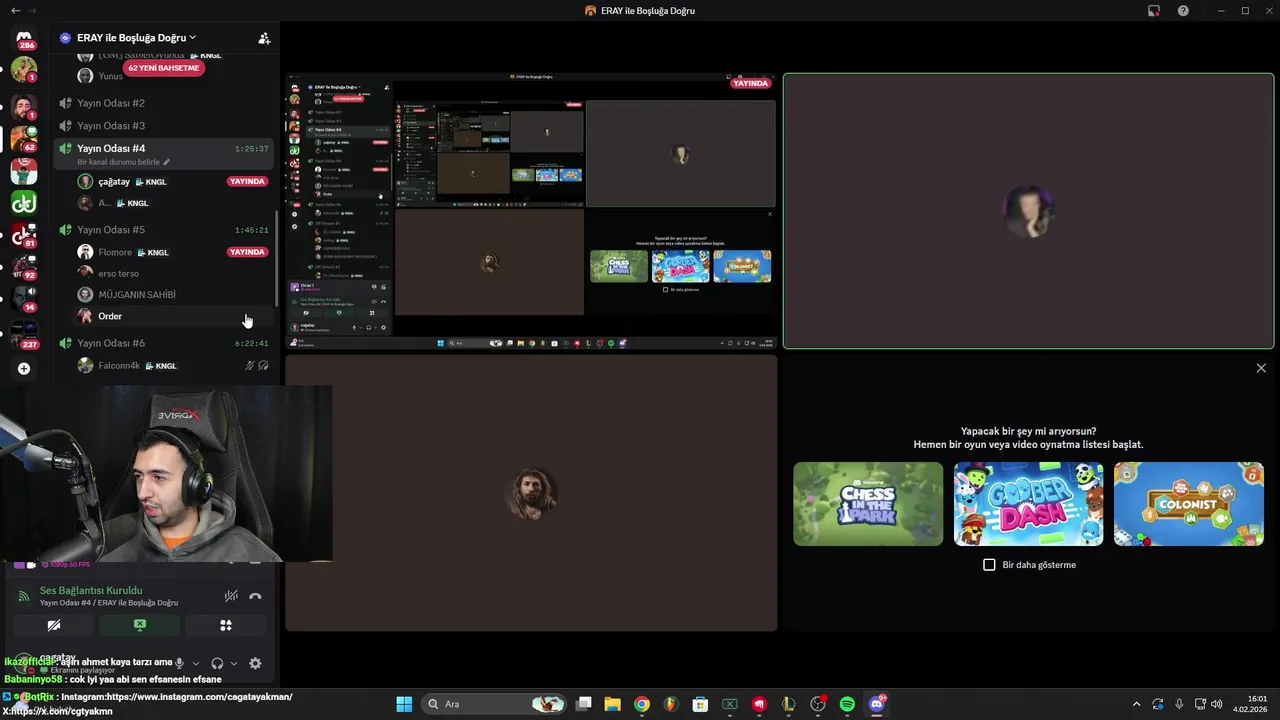Open File Explorer from the taskbar
Viewport: 1280px width, 720px height.
pos(612,704)
